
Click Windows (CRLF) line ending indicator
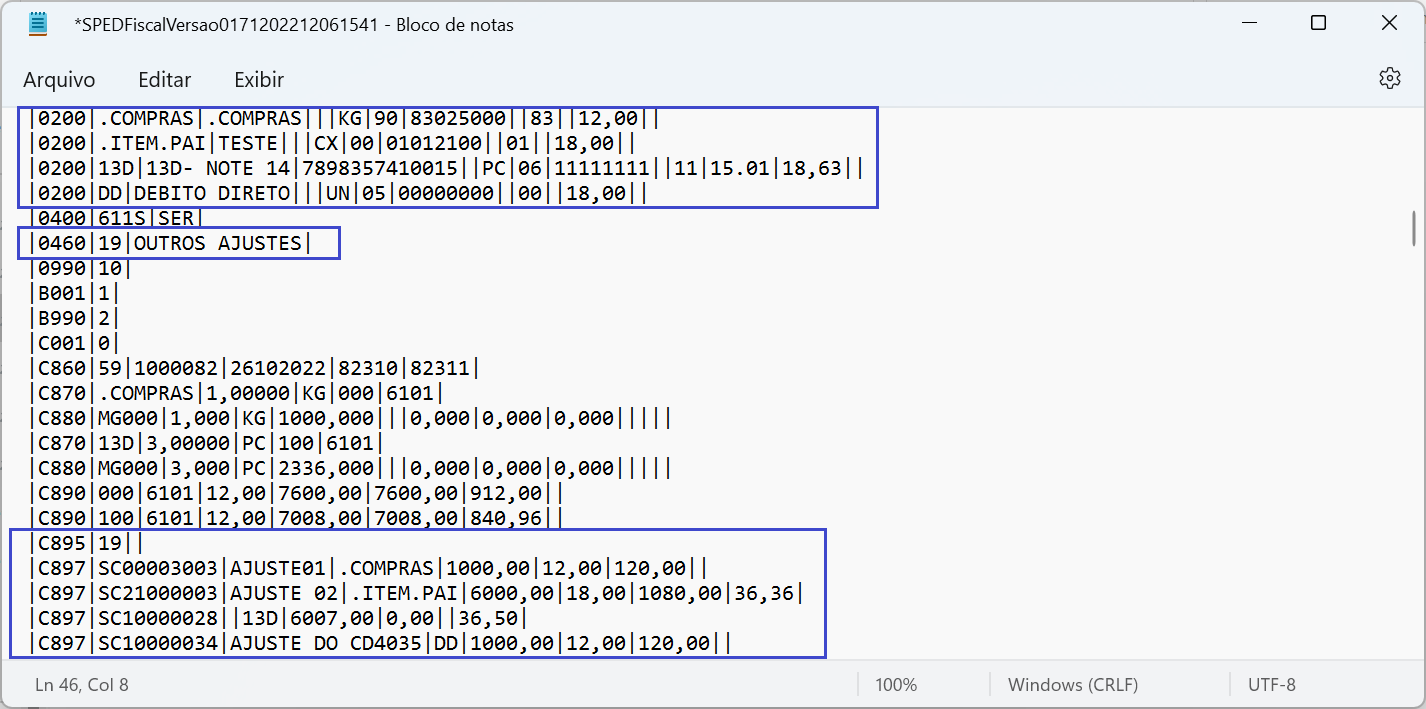point(1073,685)
